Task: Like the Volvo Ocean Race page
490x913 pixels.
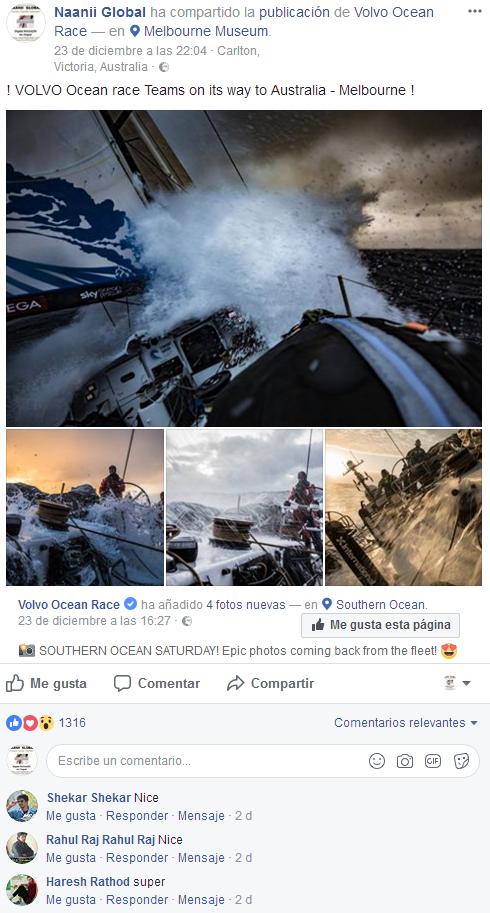Action: point(381,625)
